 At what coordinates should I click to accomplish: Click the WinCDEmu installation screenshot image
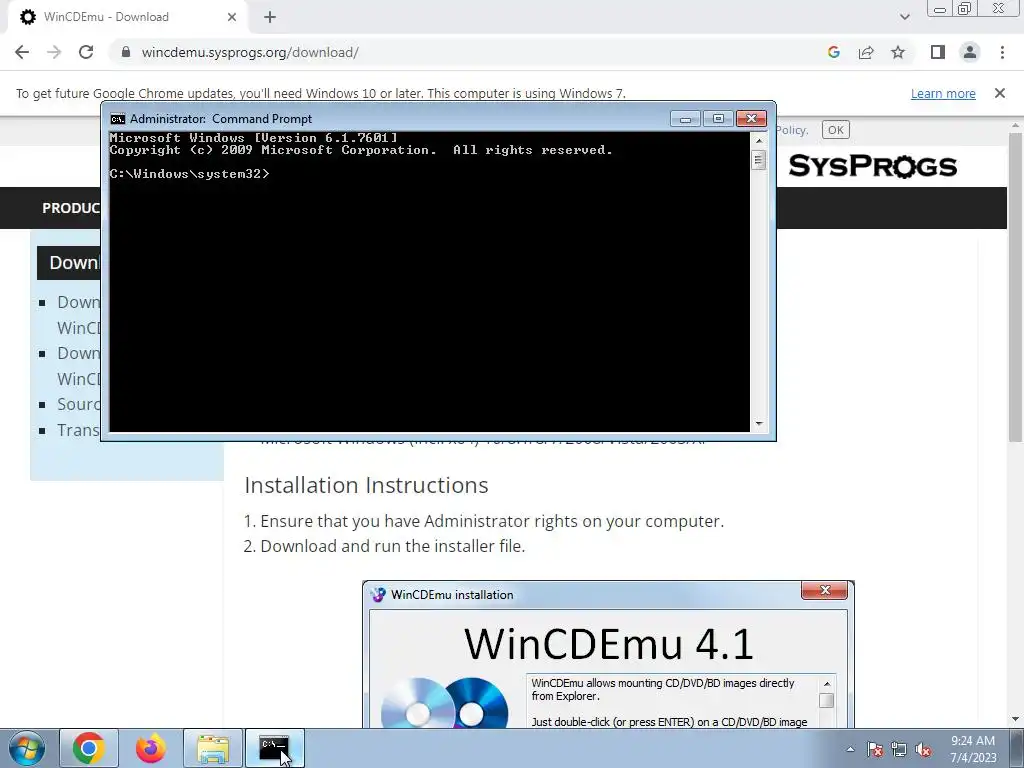pyautogui.click(x=608, y=654)
